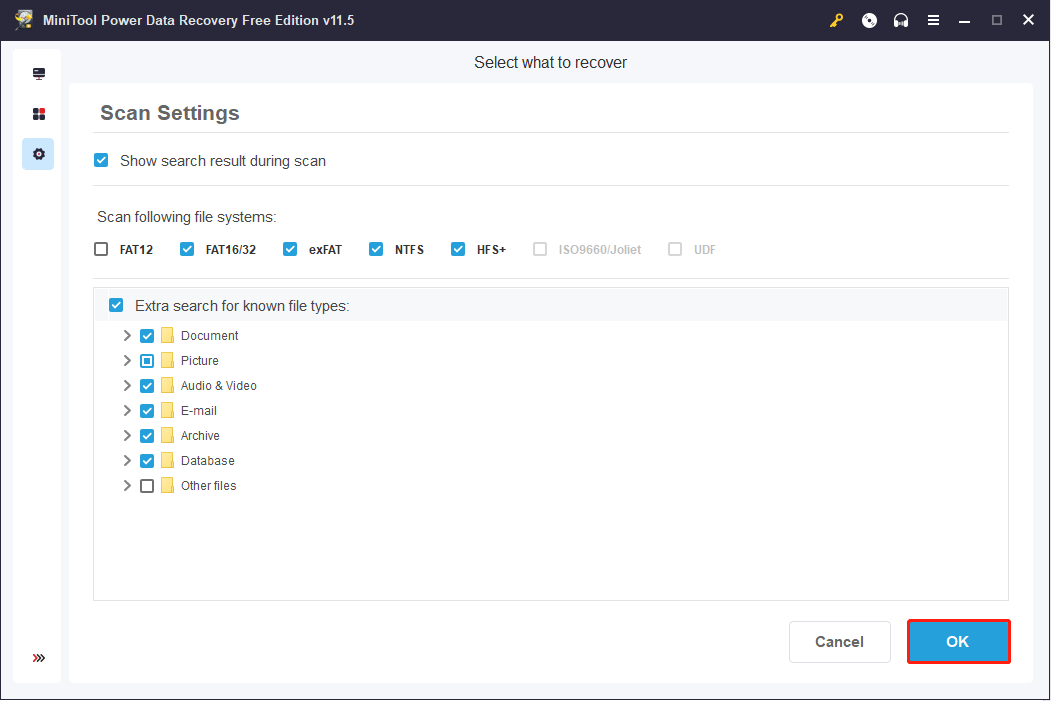Enable the FAT12 file system checkbox
Screen dimensions: 1051x701
[101, 248]
